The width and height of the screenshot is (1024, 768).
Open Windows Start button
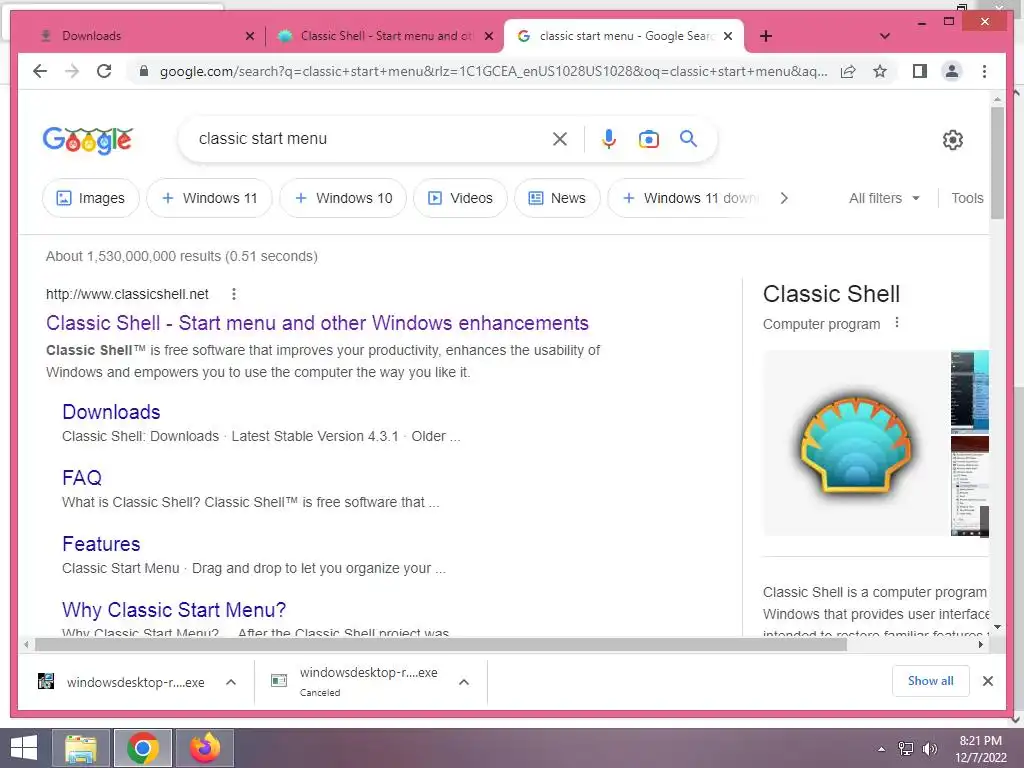(24, 748)
